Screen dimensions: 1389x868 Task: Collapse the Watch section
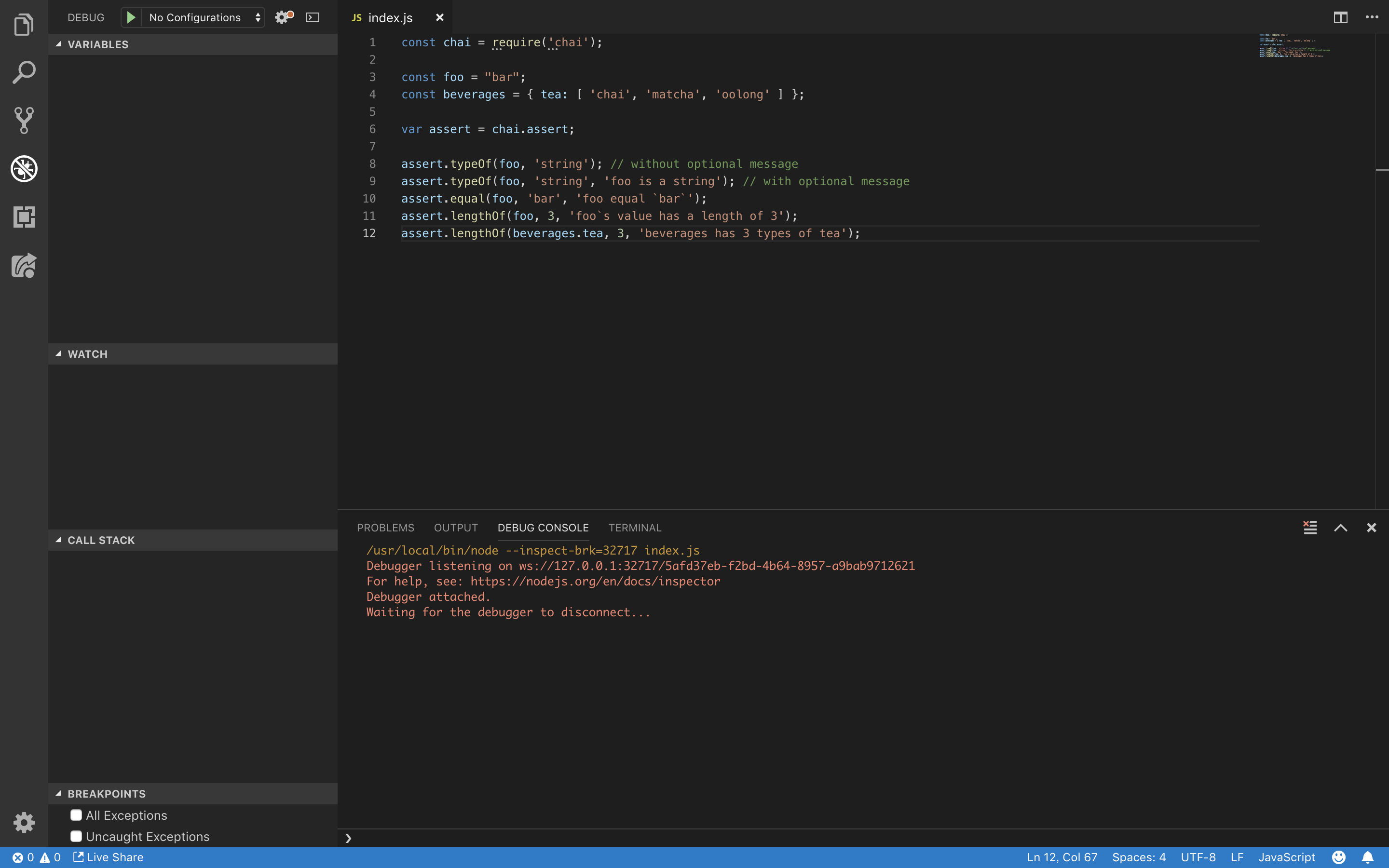(193, 354)
